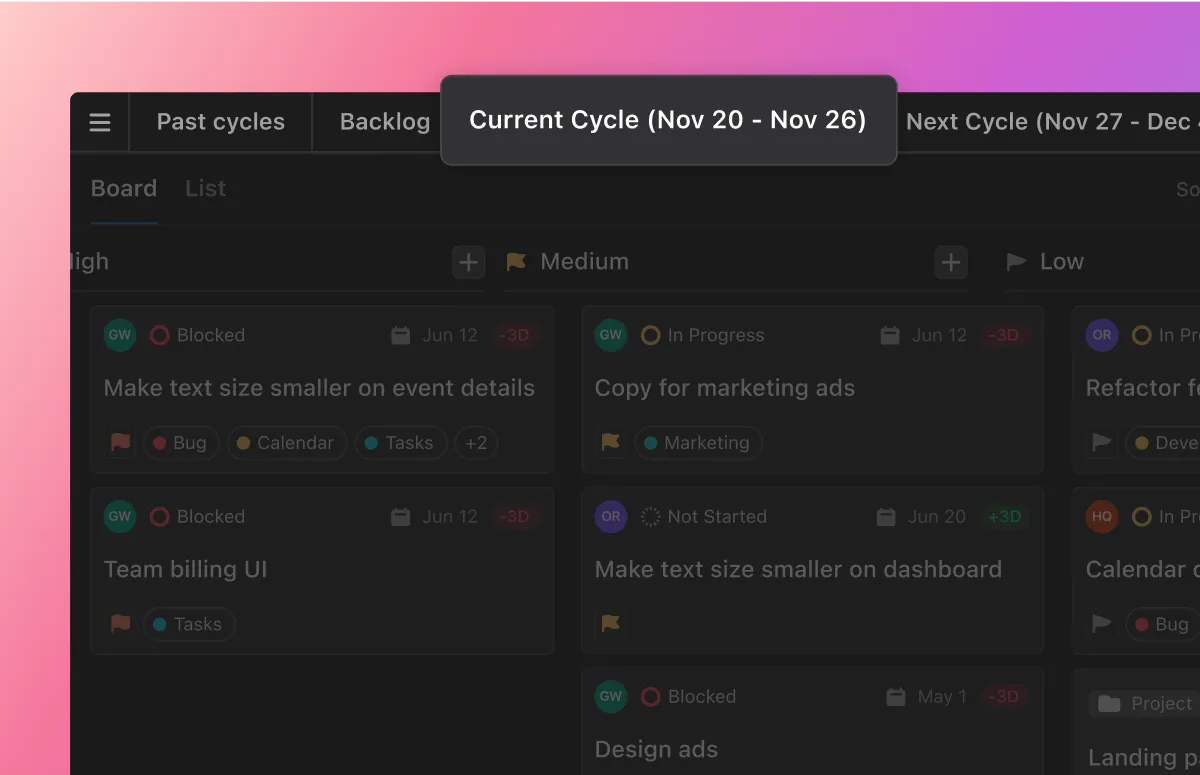
Task: Select Tasks tag on Team billing UI card
Action: (189, 624)
